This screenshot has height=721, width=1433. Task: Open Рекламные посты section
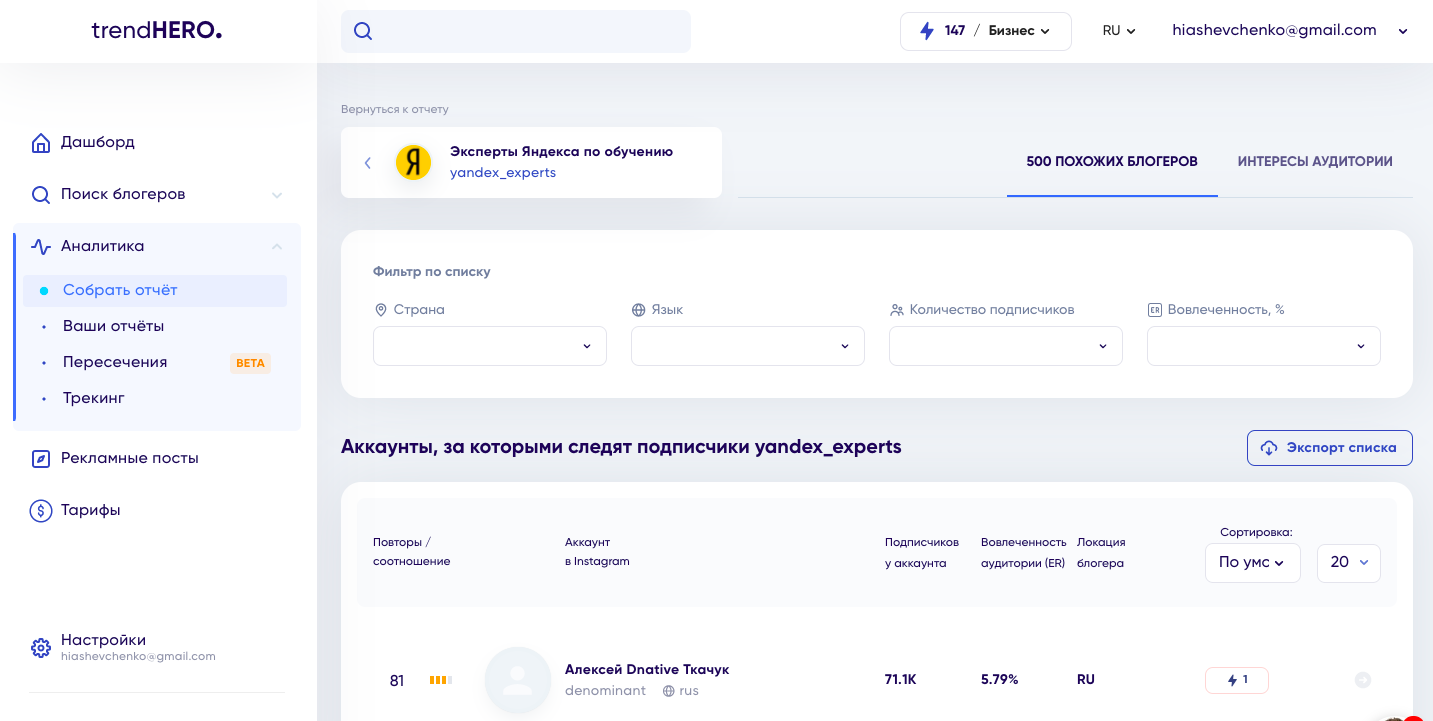130,458
